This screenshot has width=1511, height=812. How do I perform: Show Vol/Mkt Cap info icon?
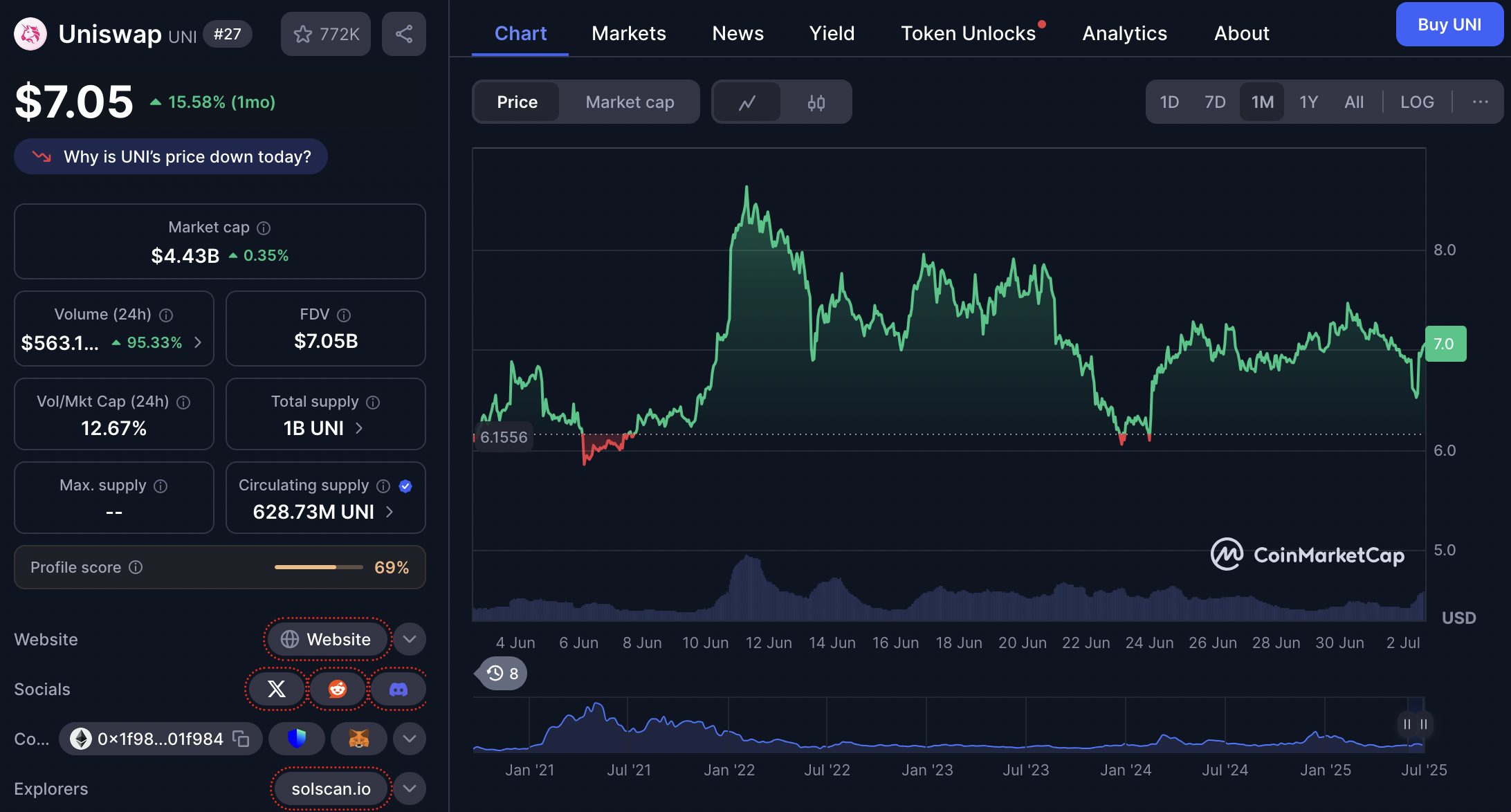[x=183, y=402]
